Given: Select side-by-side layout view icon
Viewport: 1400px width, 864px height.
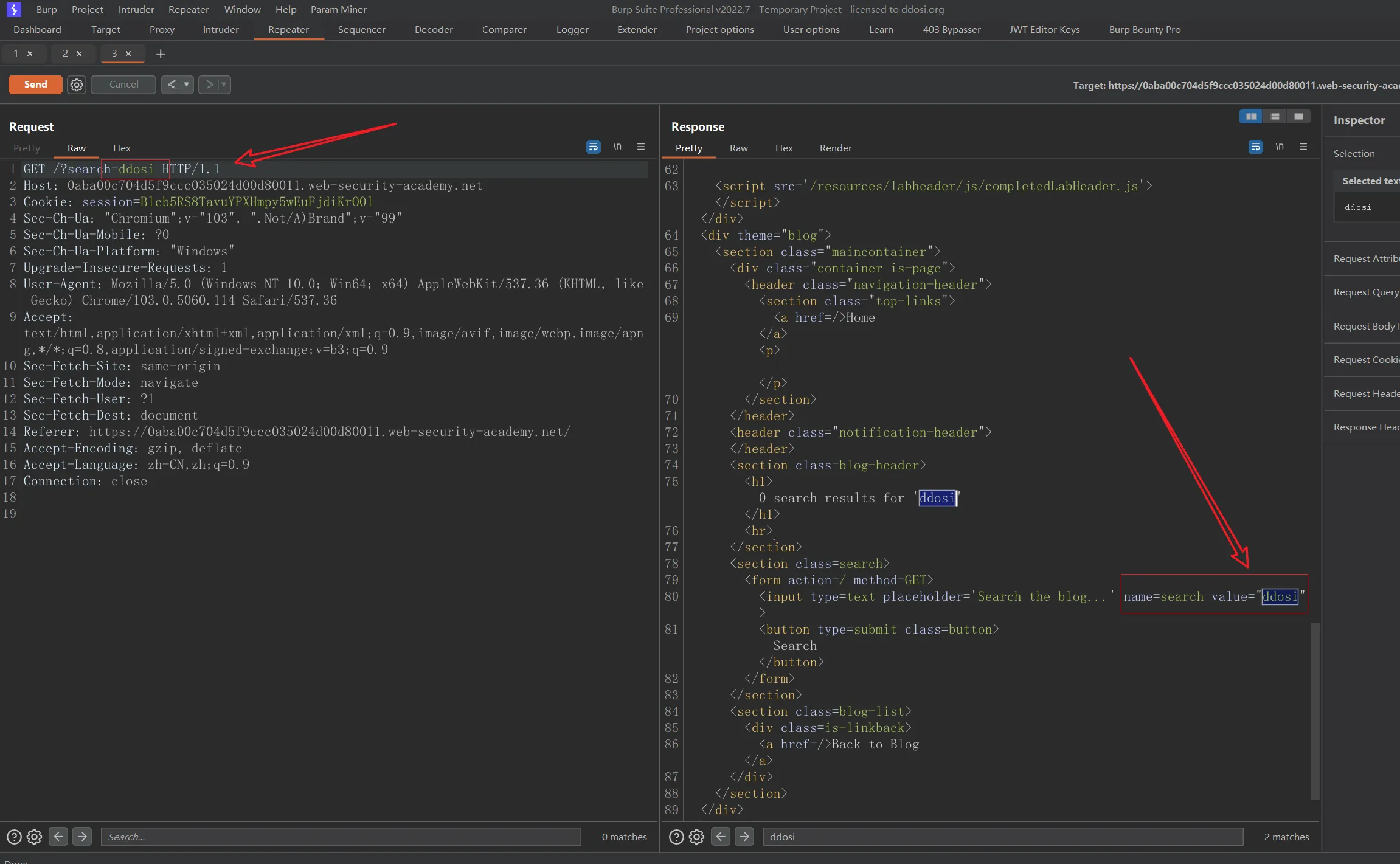Looking at the screenshot, I should coord(1251,117).
